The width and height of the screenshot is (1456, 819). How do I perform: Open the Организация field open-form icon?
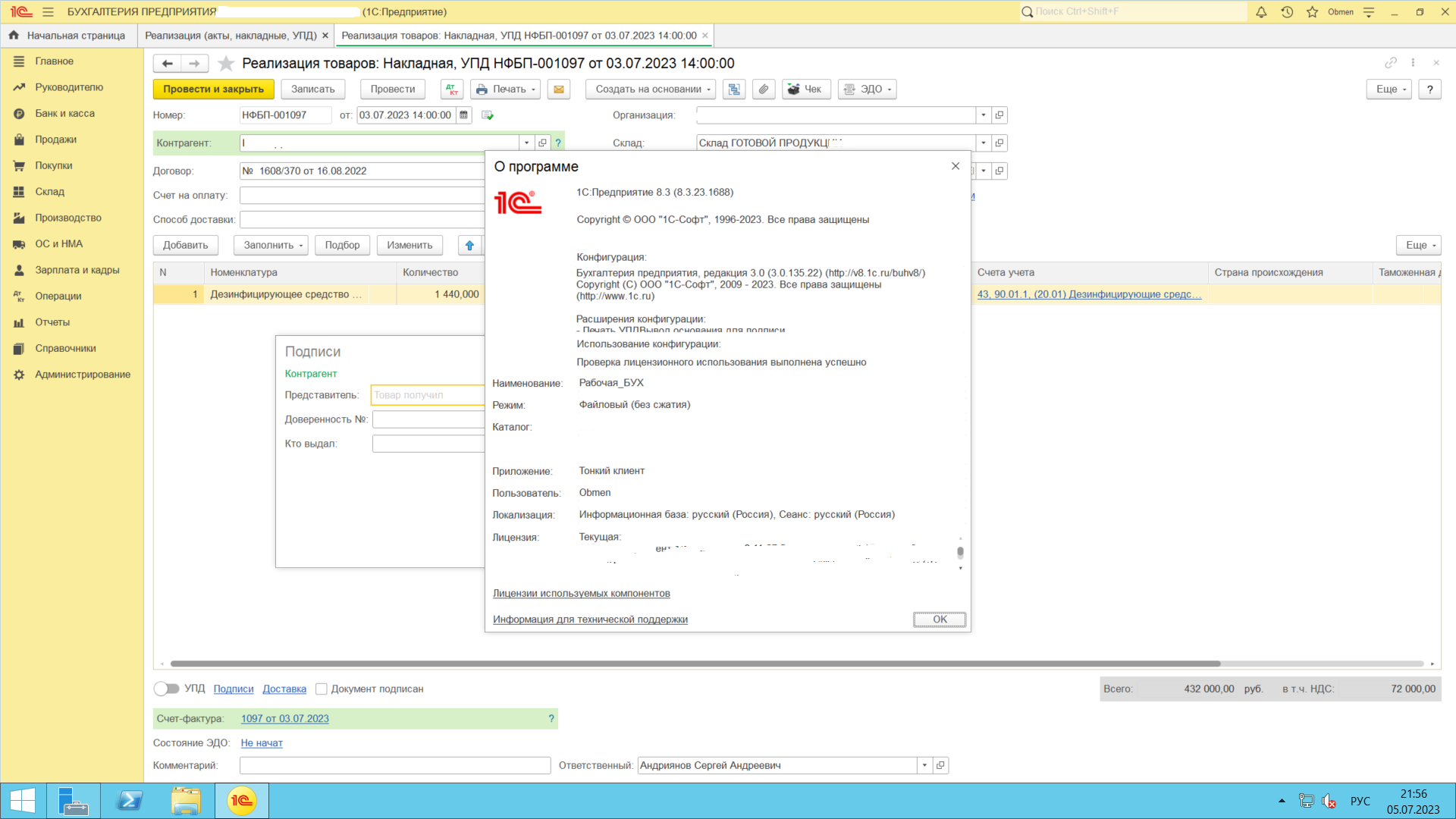999,115
